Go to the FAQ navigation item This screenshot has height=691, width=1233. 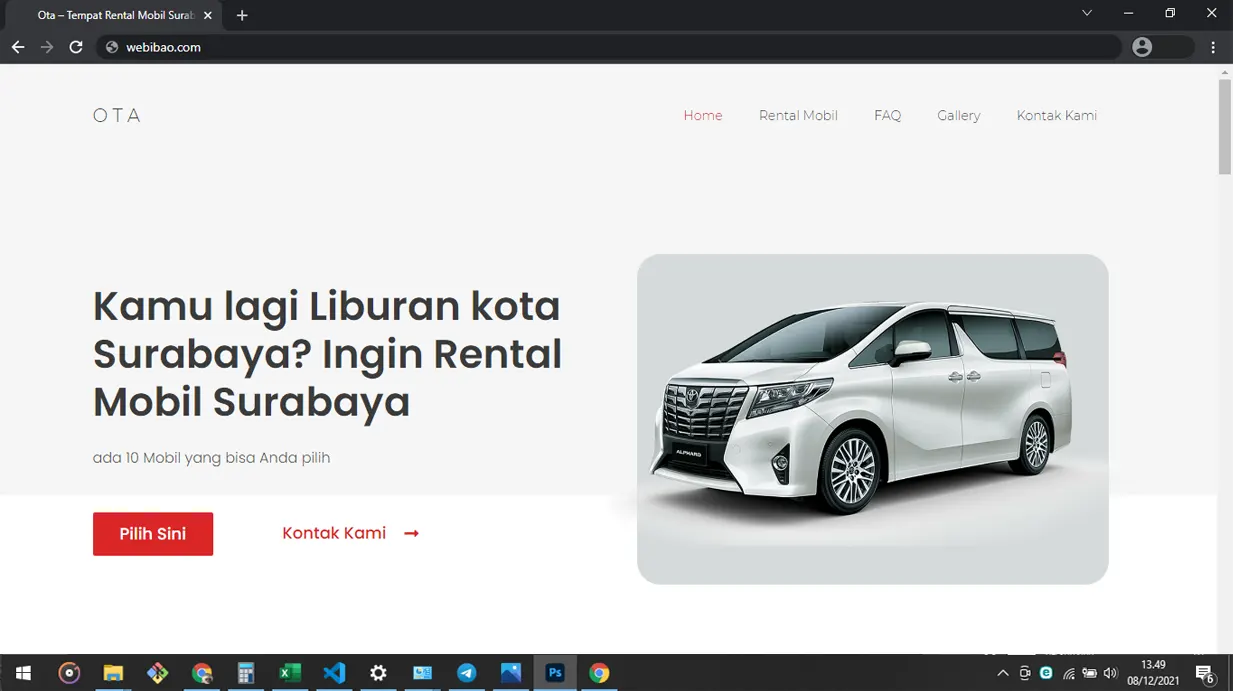887,116
